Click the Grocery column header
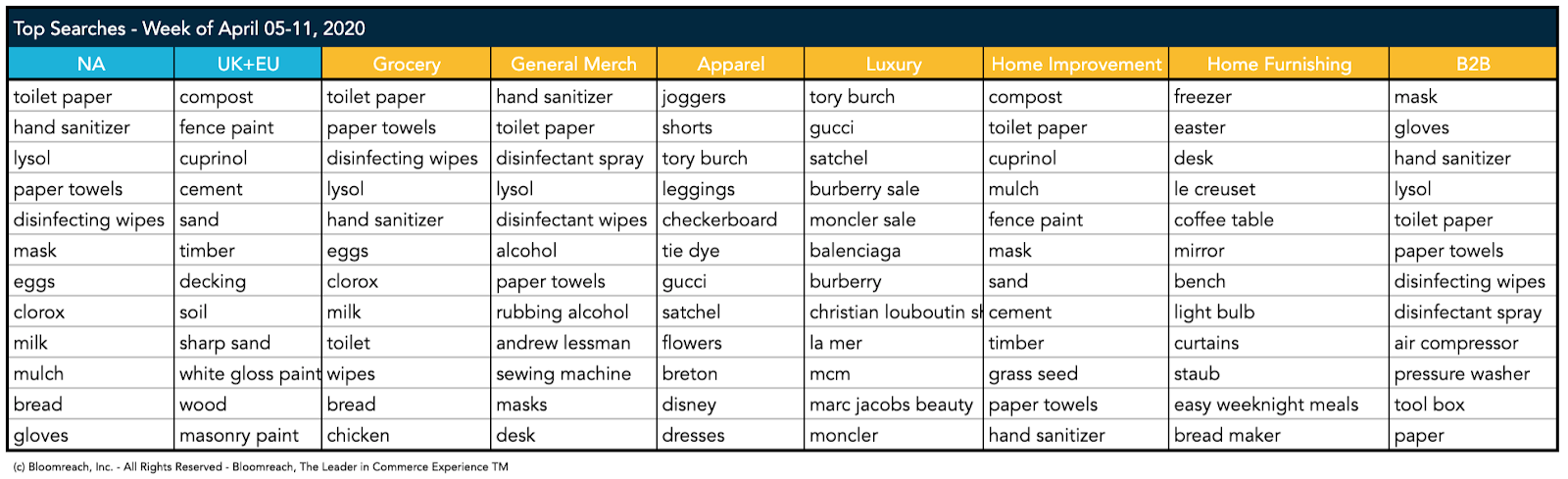 (406, 64)
